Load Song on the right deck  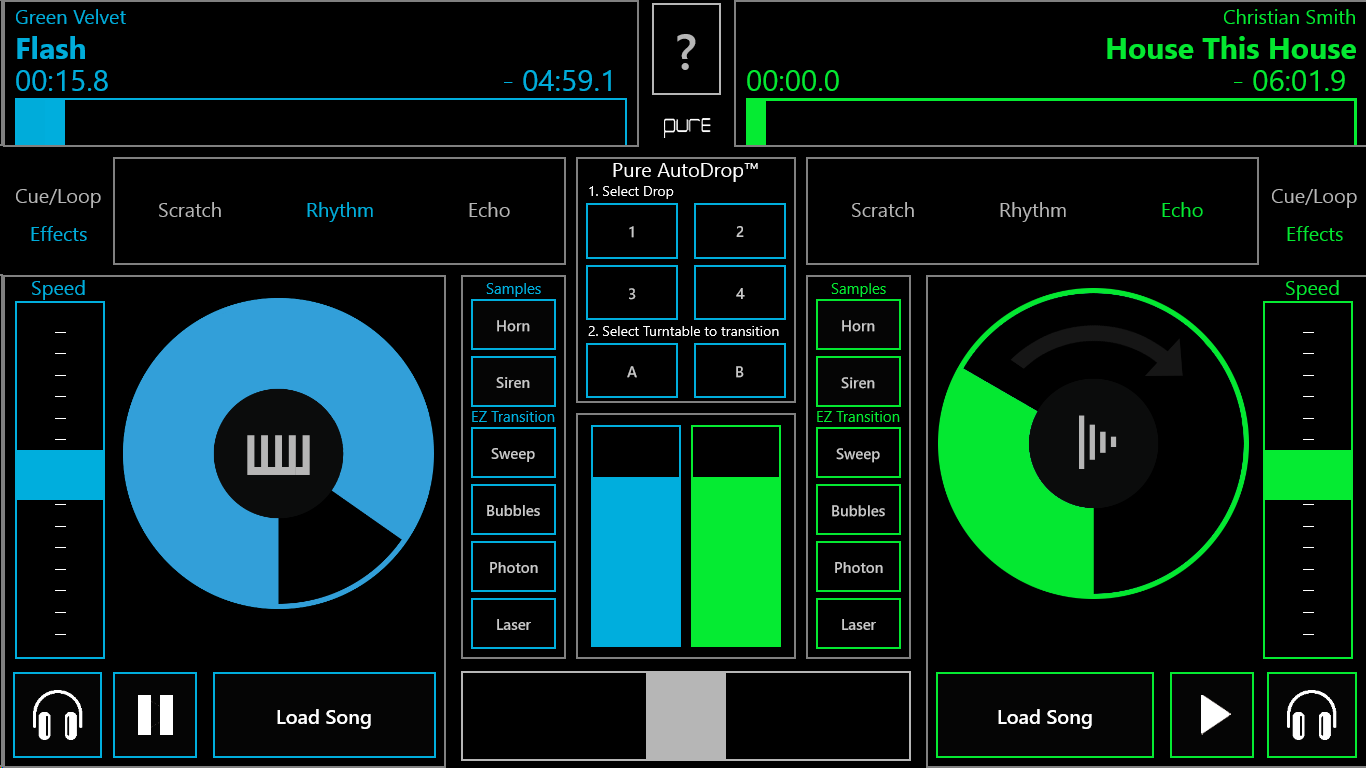[x=1045, y=715]
